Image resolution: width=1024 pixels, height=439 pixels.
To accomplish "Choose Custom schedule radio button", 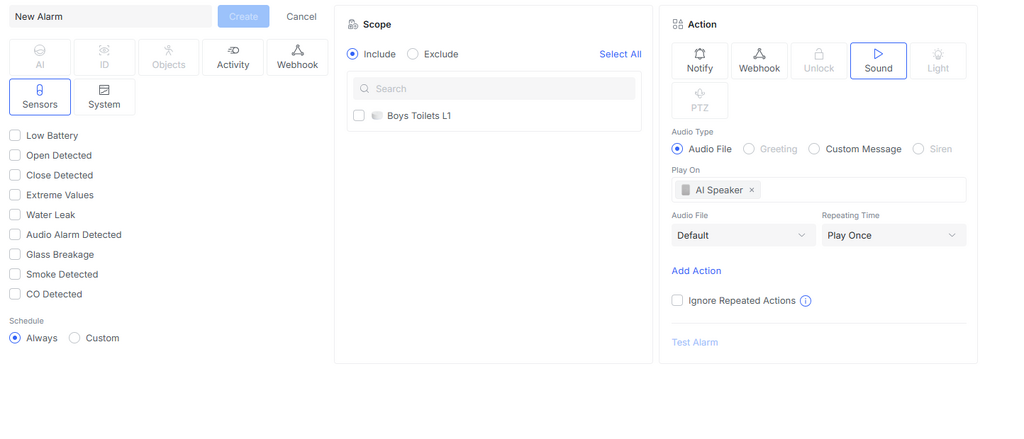I will coord(74,338).
